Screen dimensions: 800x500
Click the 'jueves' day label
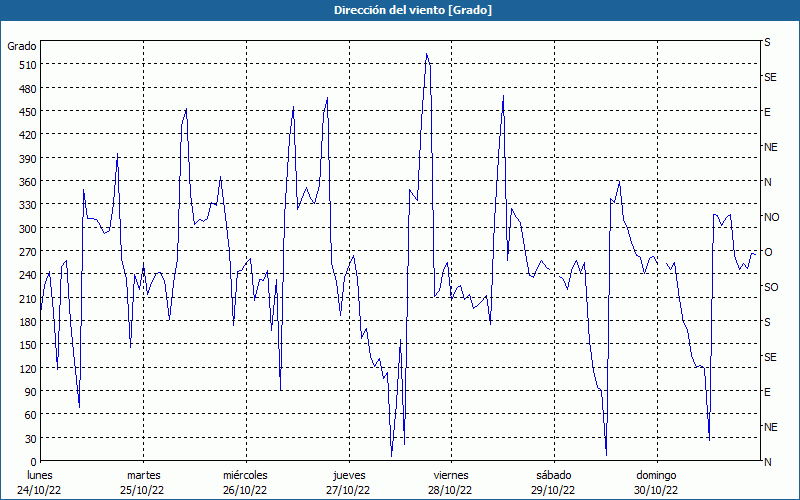349,475
